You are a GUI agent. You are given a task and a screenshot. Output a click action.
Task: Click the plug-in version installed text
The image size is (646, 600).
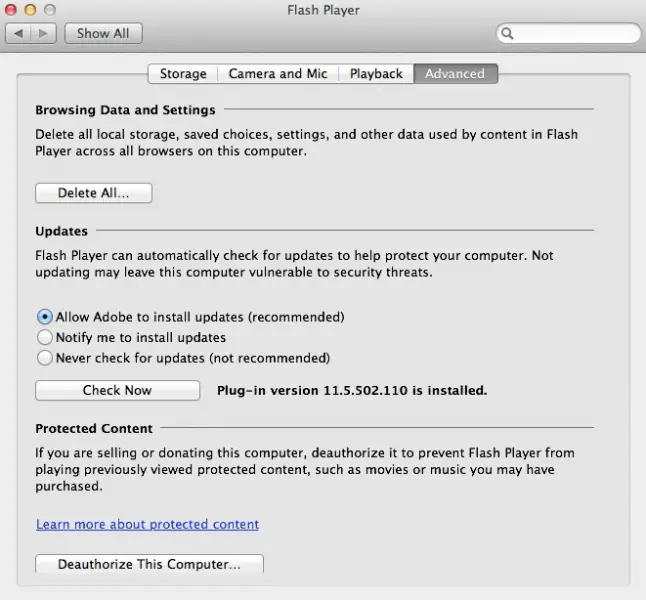(x=352, y=390)
